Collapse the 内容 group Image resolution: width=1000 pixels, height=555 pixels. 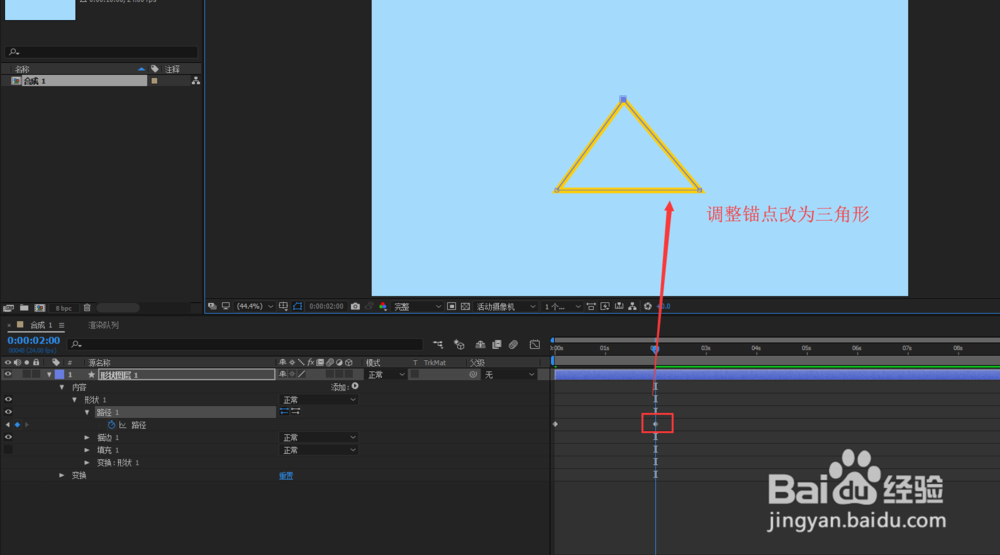(x=62, y=387)
